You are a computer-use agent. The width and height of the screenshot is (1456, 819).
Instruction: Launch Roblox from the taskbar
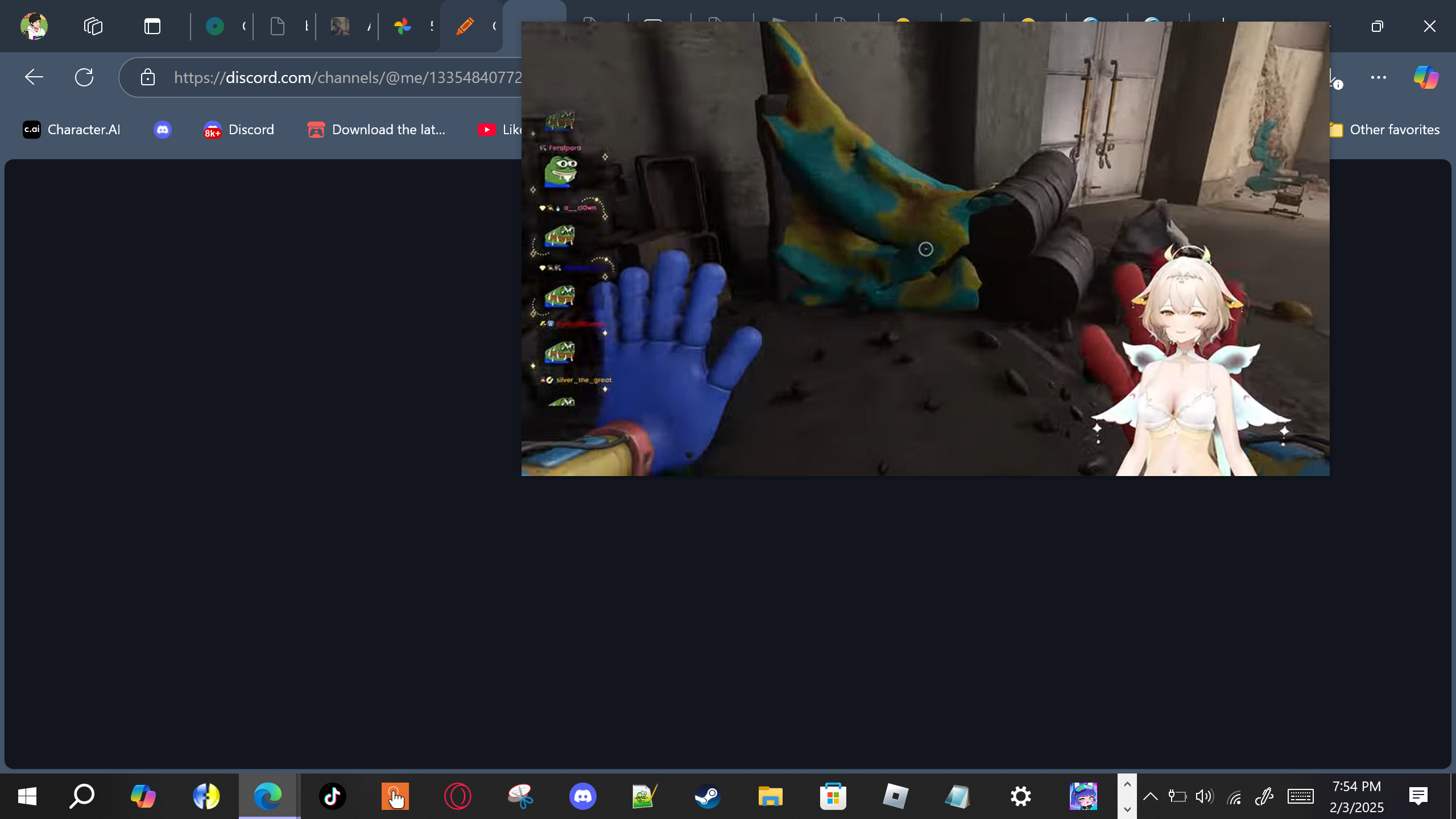pyautogui.click(x=895, y=796)
